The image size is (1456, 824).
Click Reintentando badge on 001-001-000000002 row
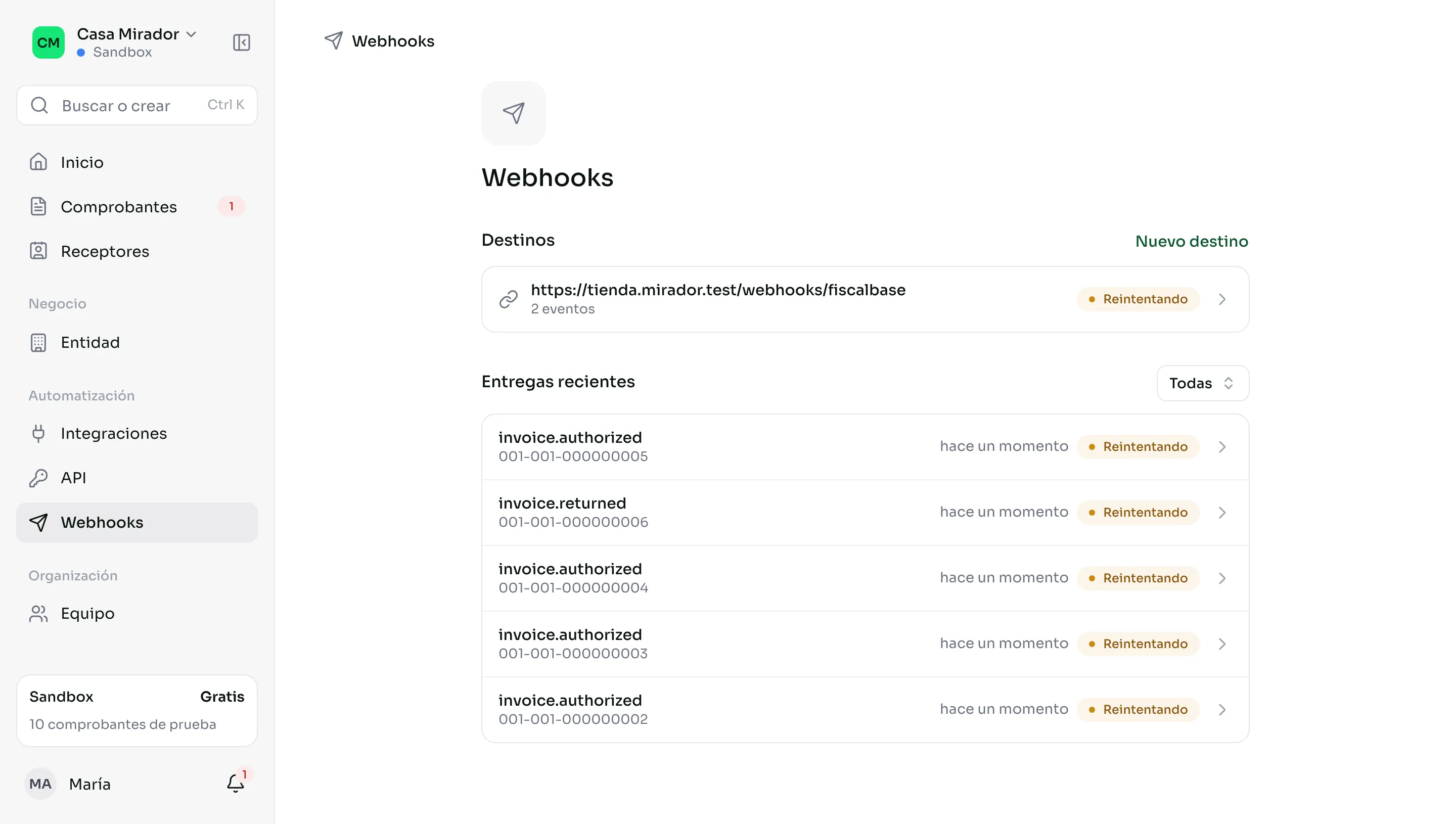point(1138,710)
